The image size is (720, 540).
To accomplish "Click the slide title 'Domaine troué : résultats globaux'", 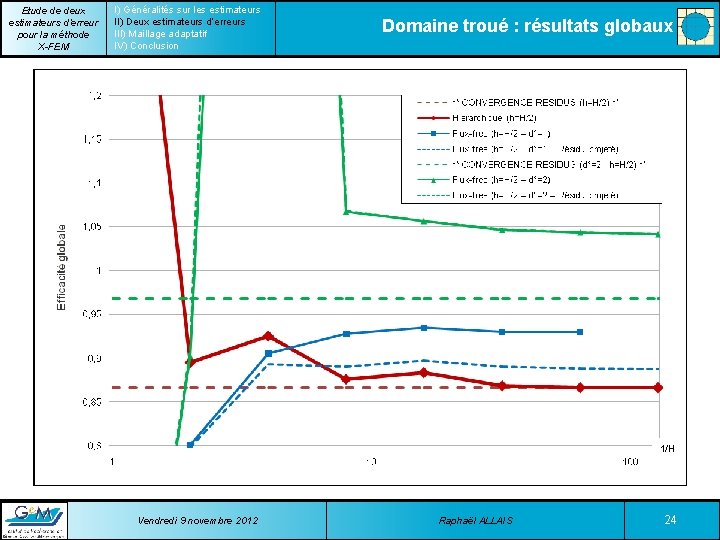I will click(x=527, y=26).
